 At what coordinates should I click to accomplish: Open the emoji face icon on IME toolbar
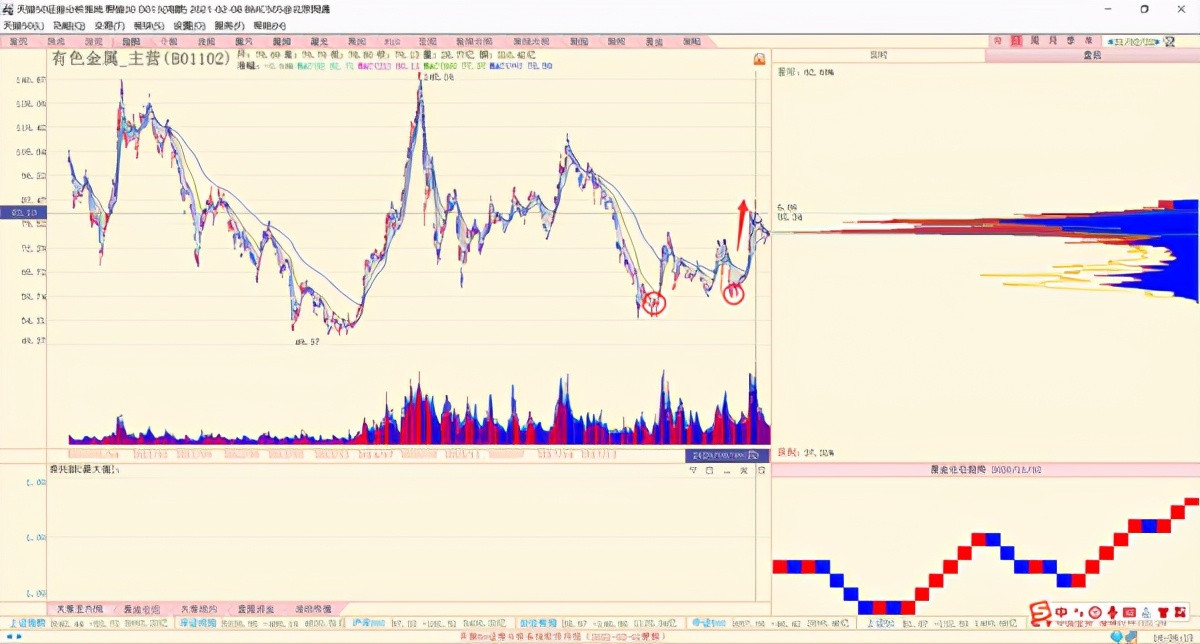pos(1095,612)
